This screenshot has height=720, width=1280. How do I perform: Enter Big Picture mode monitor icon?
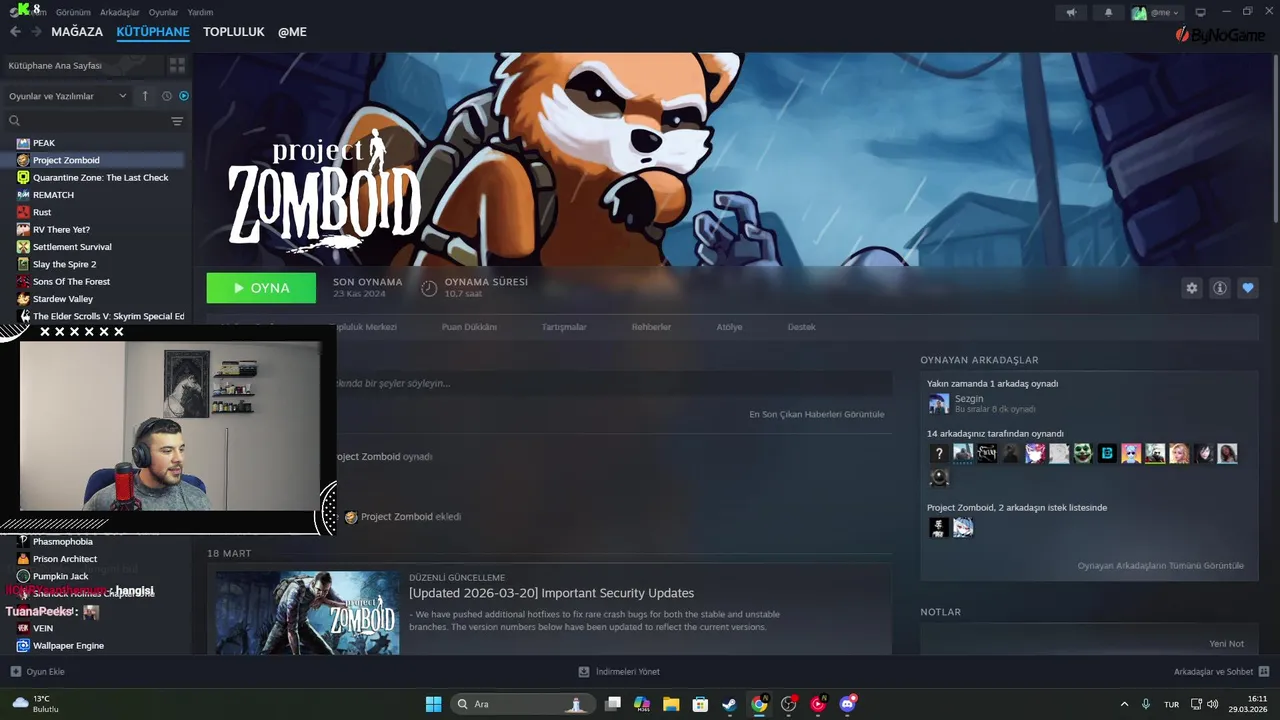[x=1201, y=13]
